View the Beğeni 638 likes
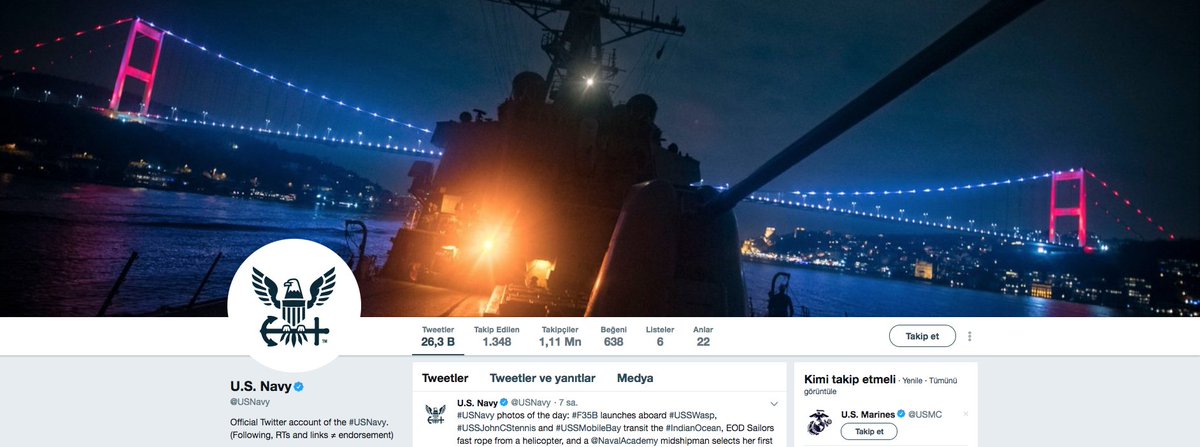 point(613,336)
